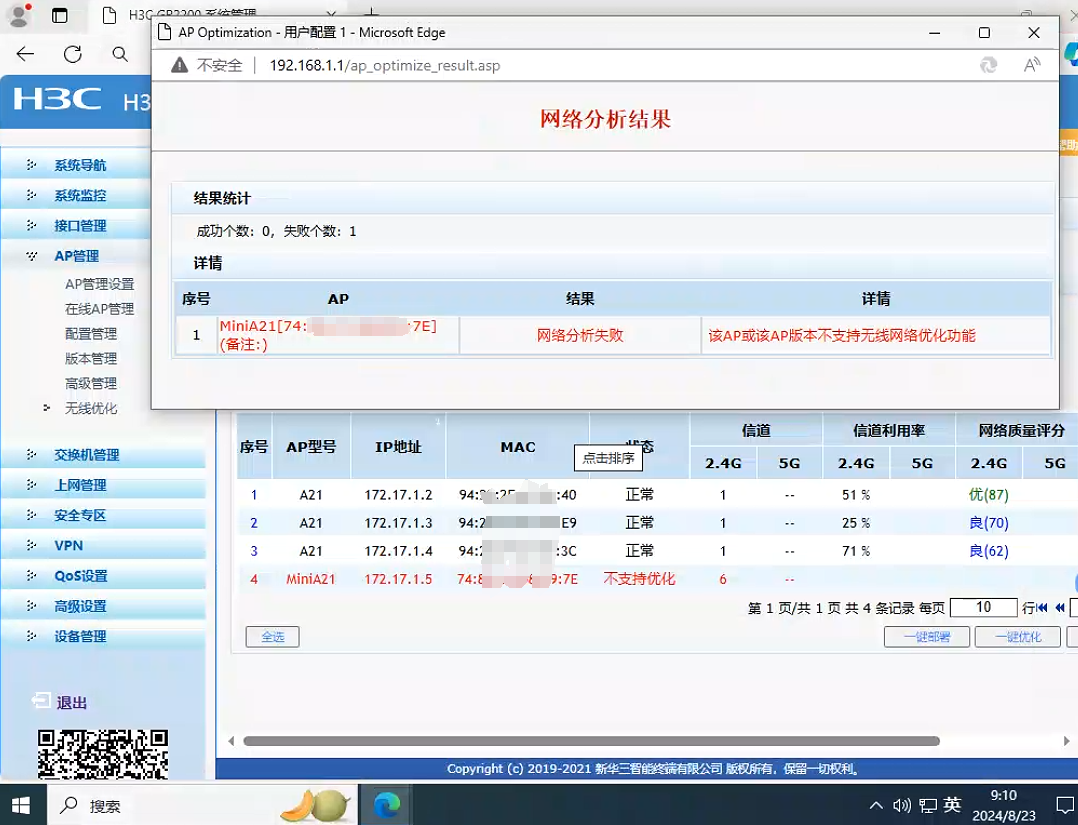Click the horizontal scrollbar right arrow
This screenshot has width=1078, height=825.
pos(1066,741)
